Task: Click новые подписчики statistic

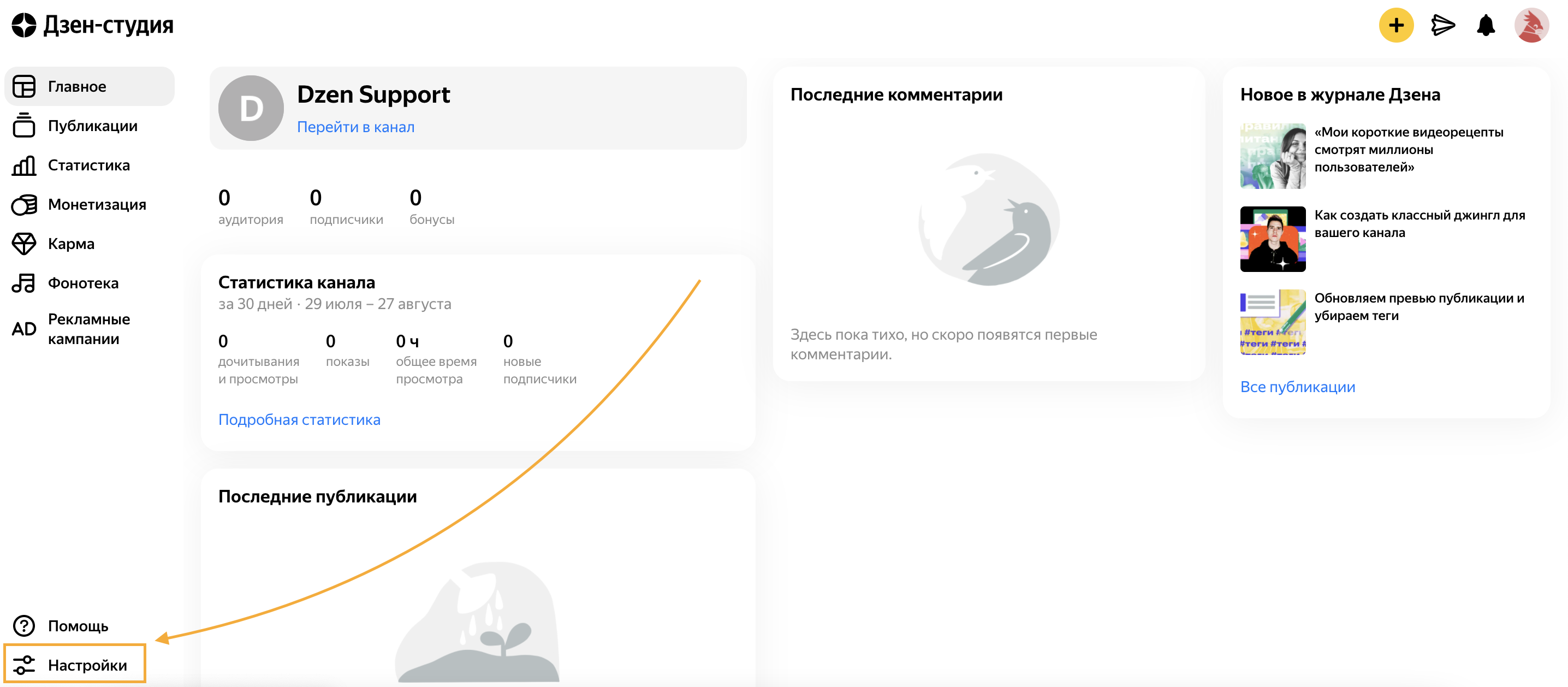Action: (x=539, y=359)
